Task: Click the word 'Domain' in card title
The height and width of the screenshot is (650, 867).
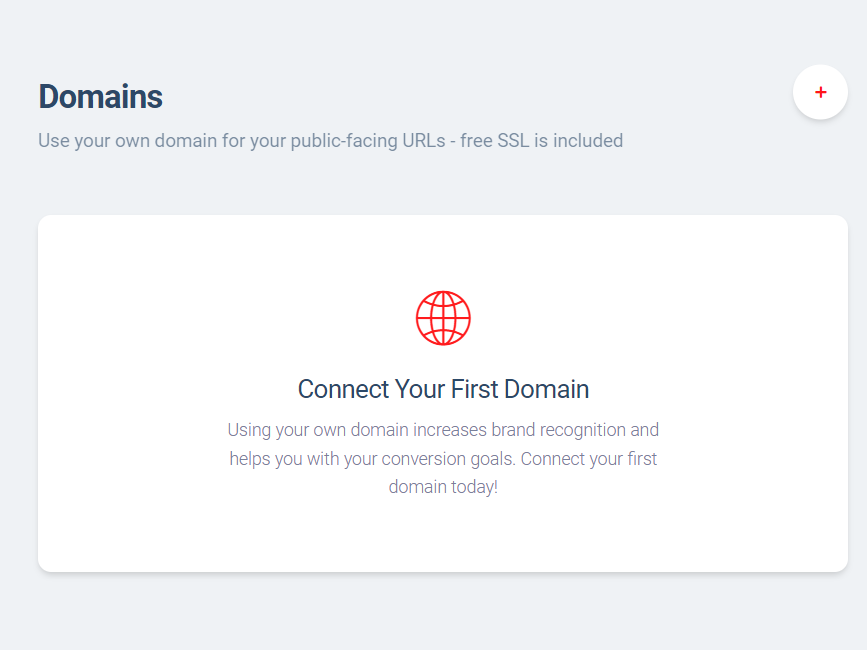Action: point(546,389)
